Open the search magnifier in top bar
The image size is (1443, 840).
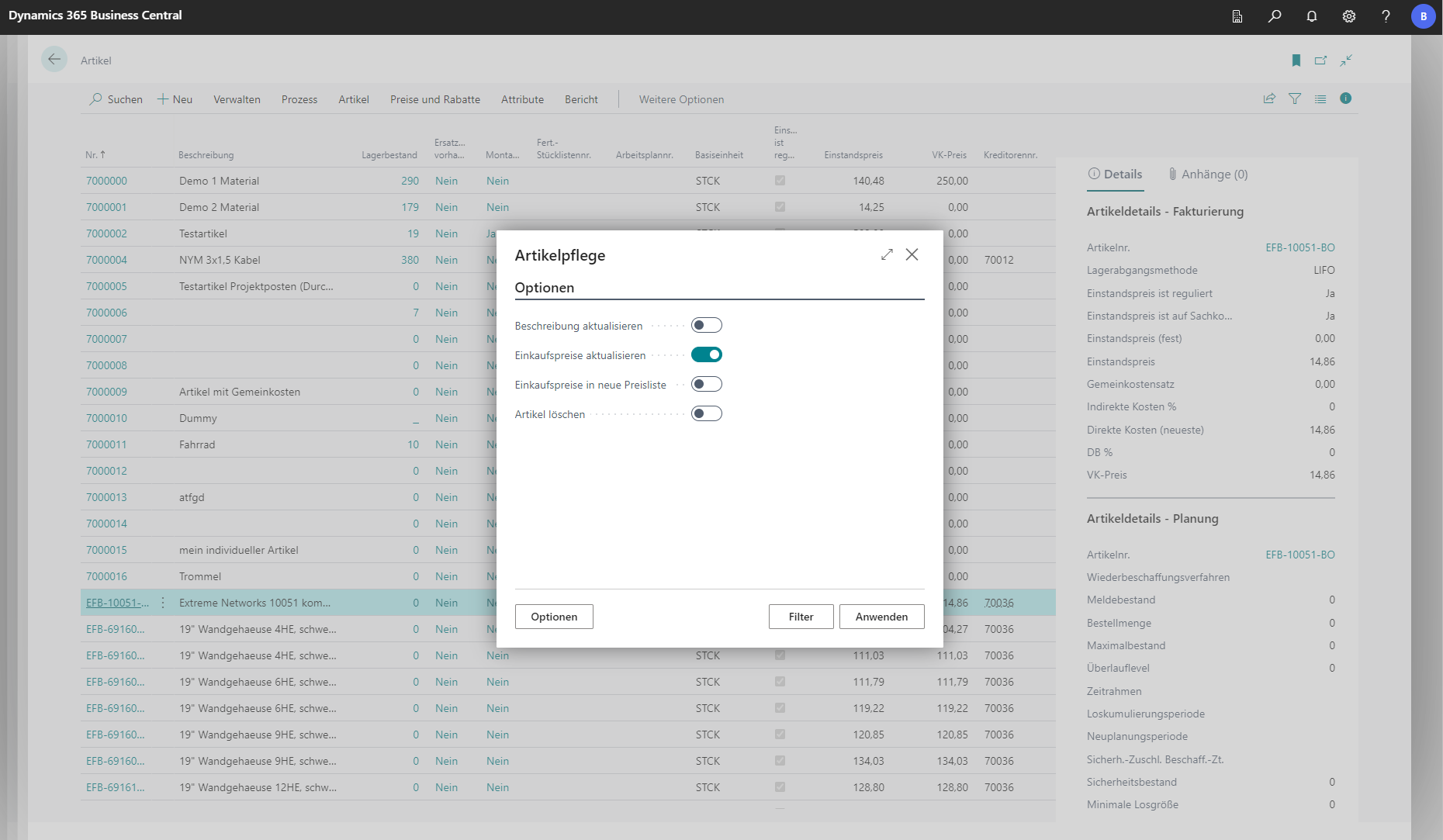coord(1275,16)
